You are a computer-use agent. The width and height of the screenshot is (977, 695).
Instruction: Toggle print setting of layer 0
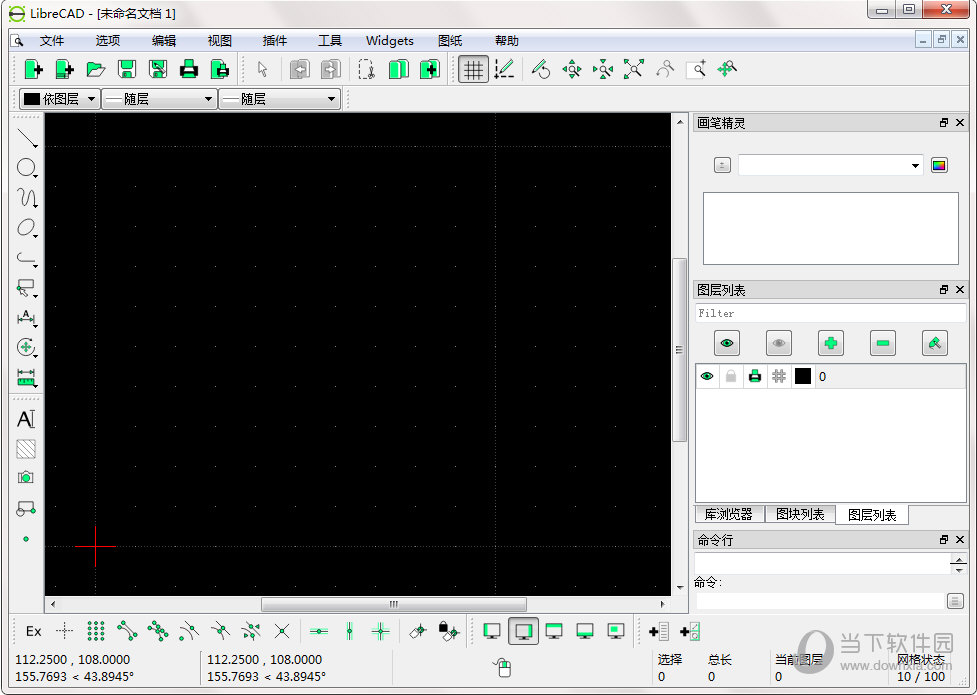pos(755,376)
